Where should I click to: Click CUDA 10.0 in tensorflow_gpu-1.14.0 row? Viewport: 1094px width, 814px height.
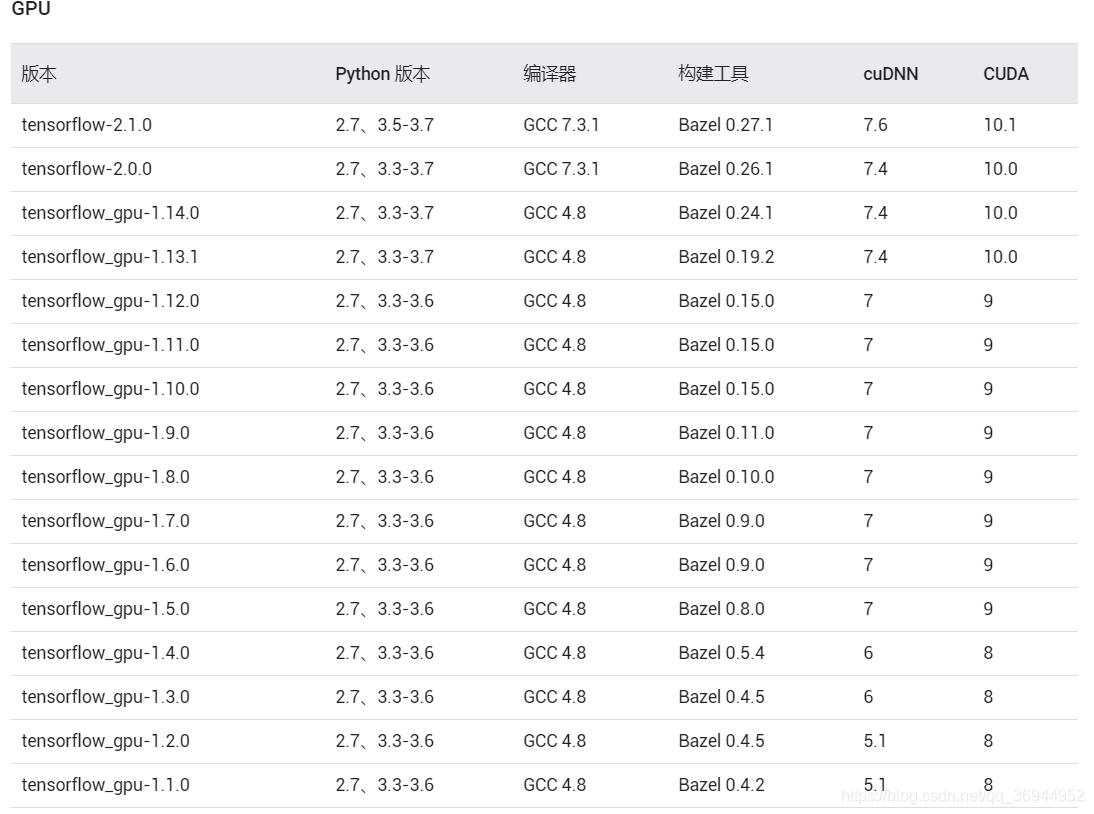pyautogui.click(x=1001, y=213)
